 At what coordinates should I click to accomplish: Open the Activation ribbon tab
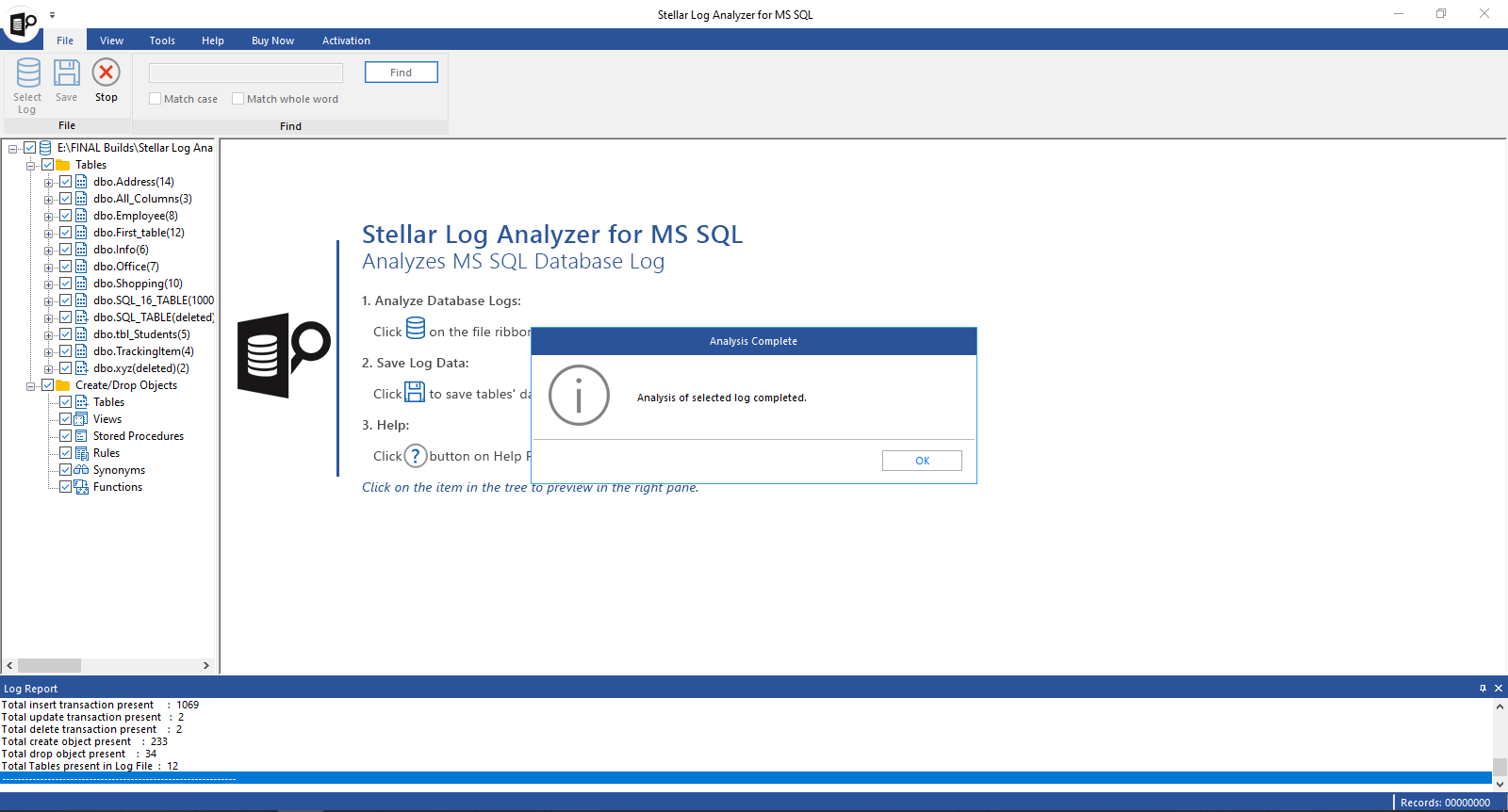point(346,41)
